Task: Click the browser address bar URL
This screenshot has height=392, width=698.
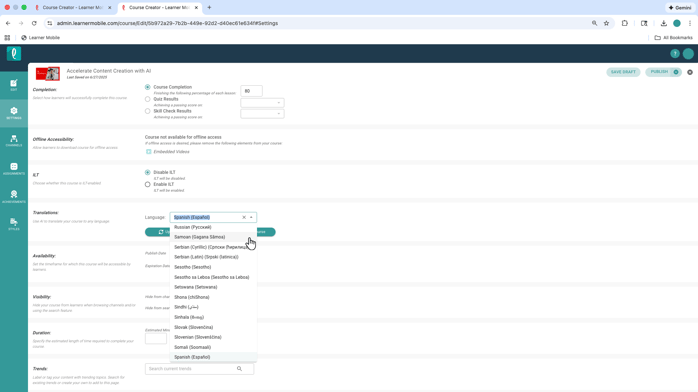Action: tap(167, 23)
